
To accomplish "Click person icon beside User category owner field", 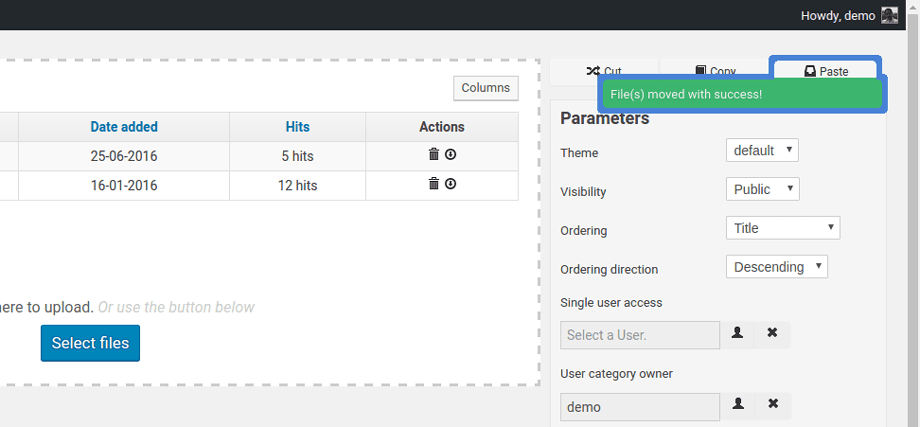I will (x=738, y=405).
